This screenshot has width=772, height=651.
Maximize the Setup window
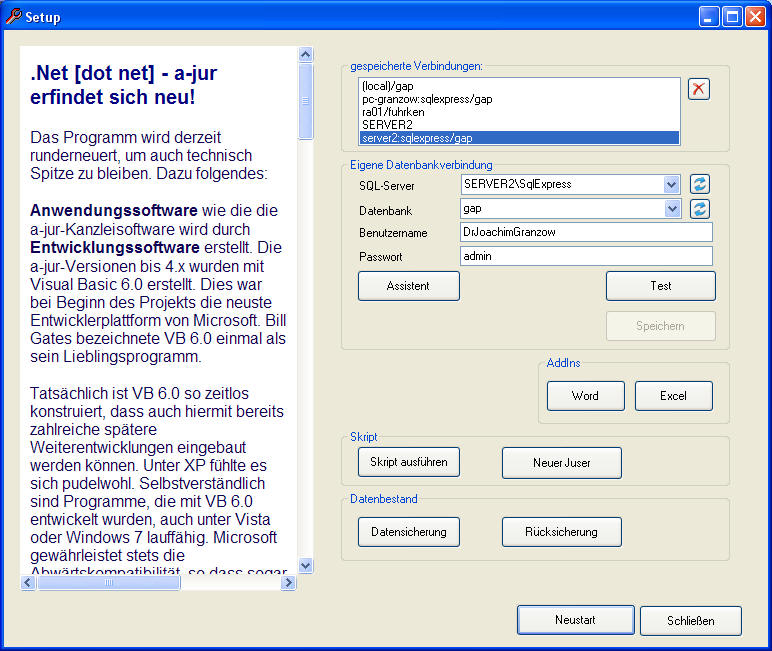click(x=732, y=17)
